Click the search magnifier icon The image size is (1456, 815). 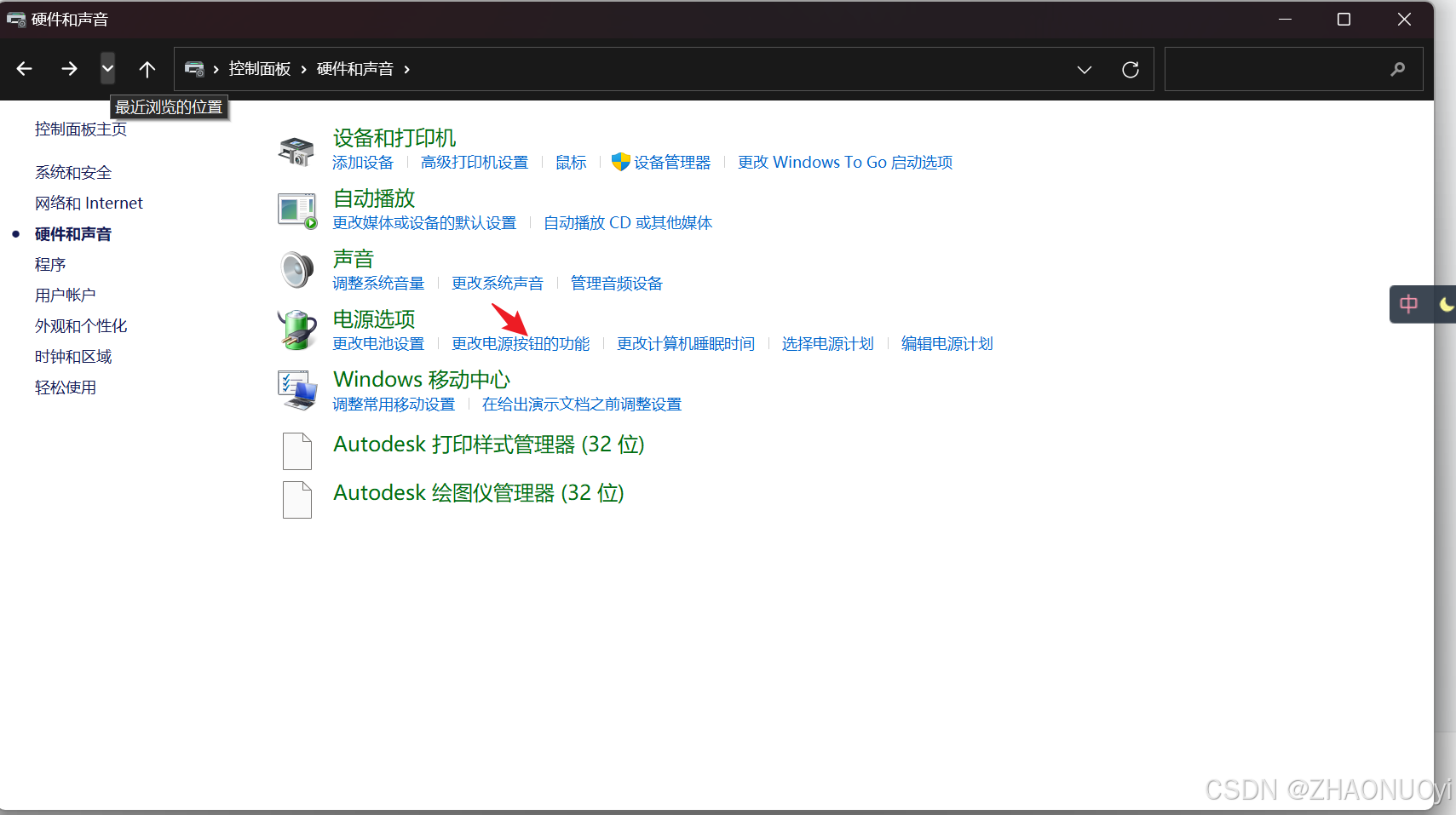pyautogui.click(x=1398, y=69)
